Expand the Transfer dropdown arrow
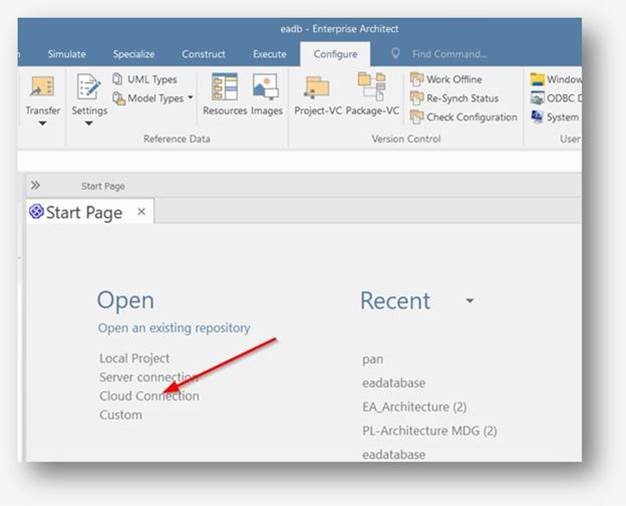 coord(42,123)
